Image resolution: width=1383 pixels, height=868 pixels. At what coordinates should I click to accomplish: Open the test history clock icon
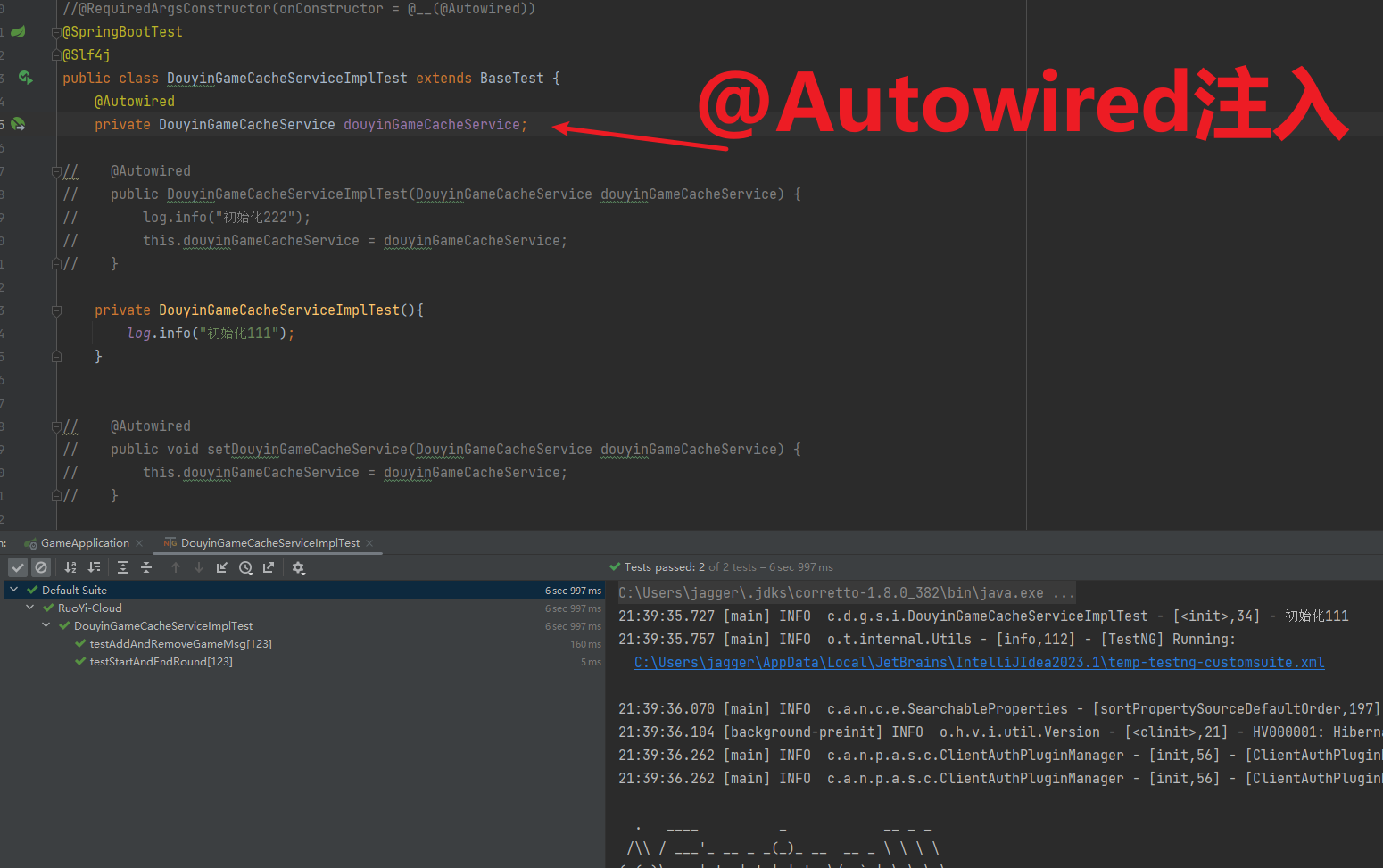245,567
